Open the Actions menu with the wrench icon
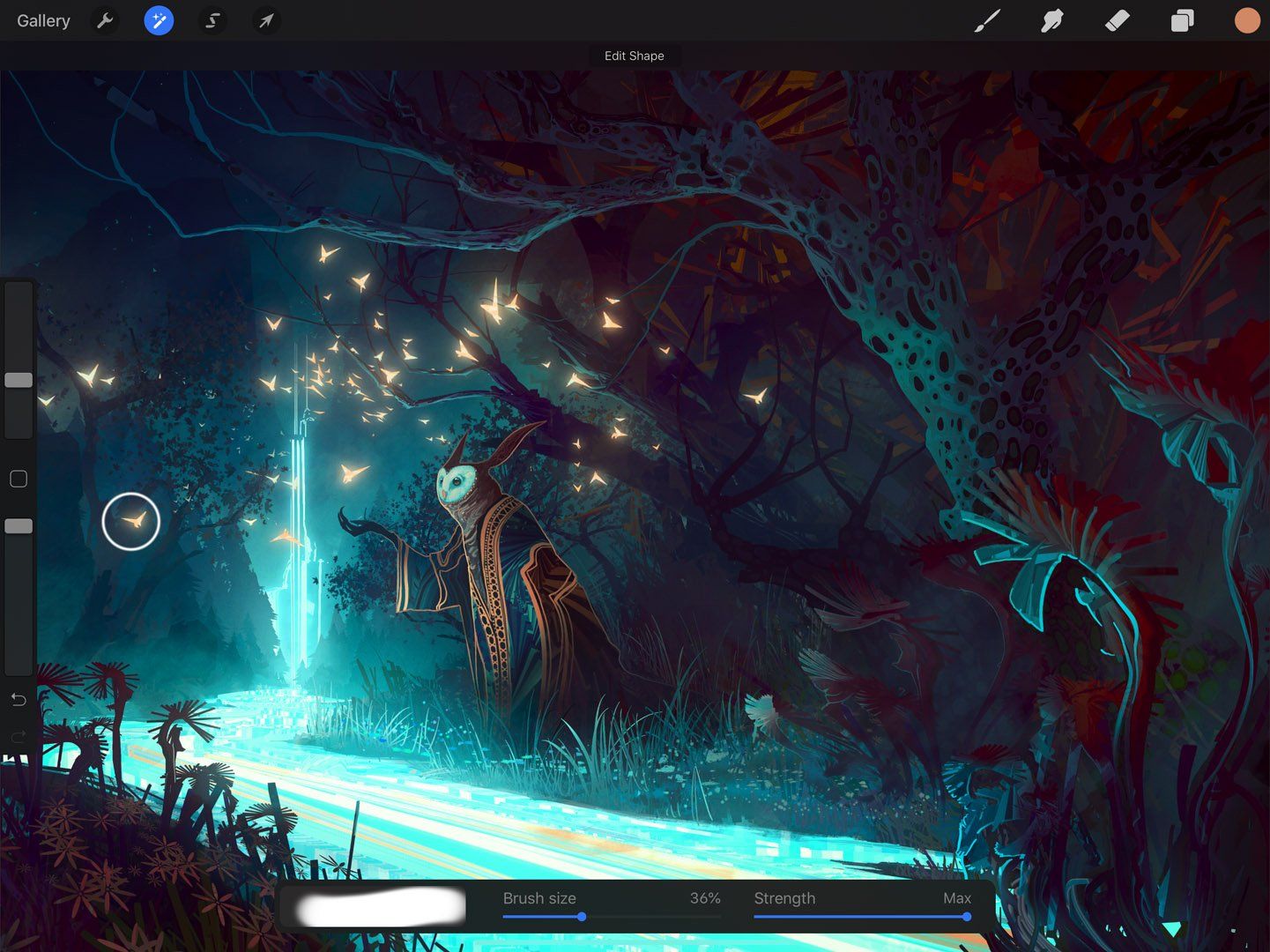This screenshot has width=1270, height=952. [105, 20]
